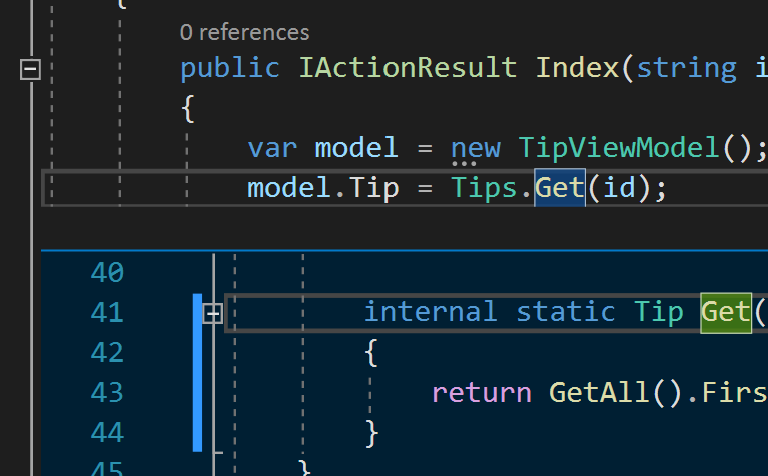Click the suggestion dots beneath 'new' keyword
768x476 pixels.
click(464, 164)
